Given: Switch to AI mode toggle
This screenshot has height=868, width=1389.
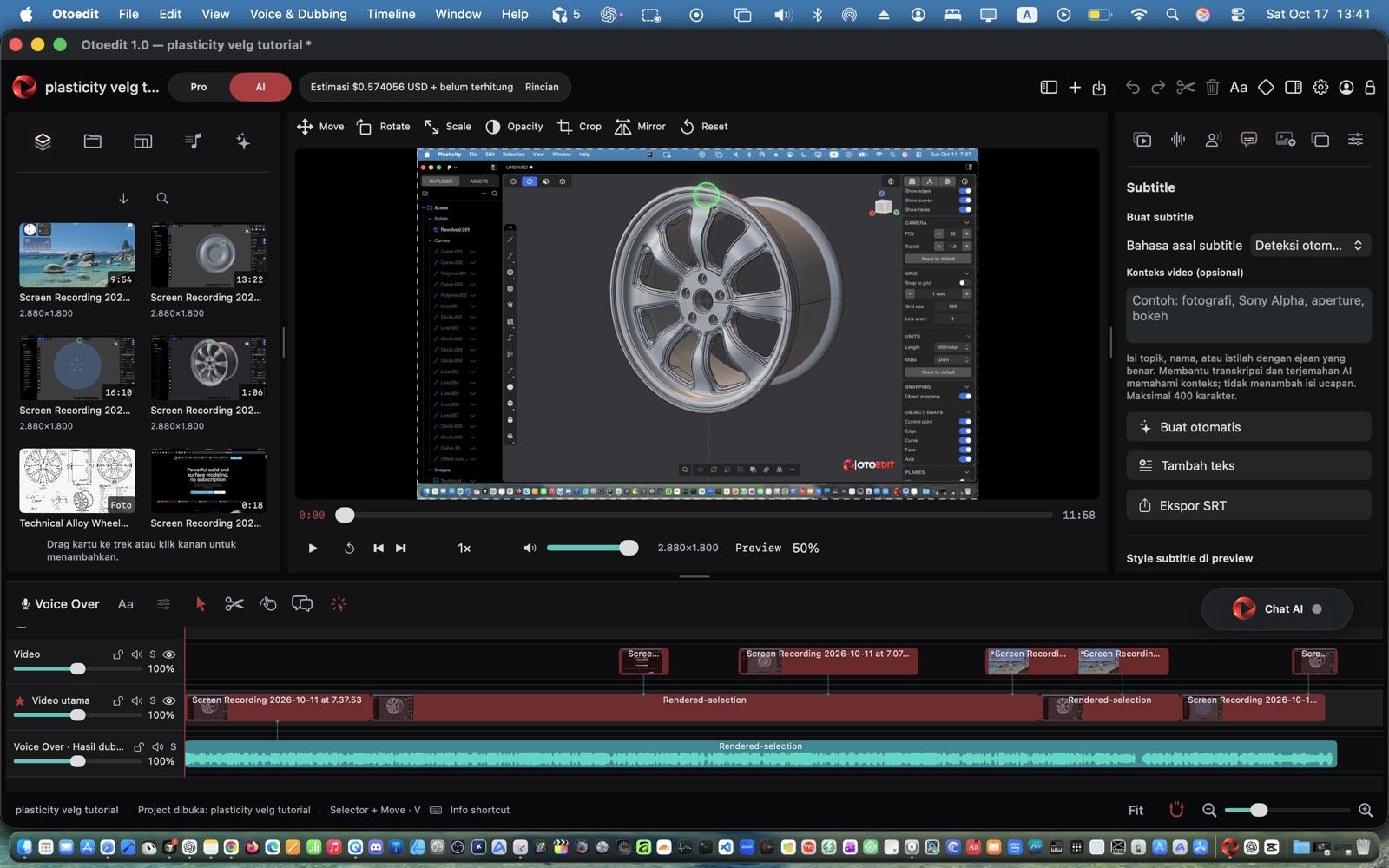Looking at the screenshot, I should (x=260, y=87).
